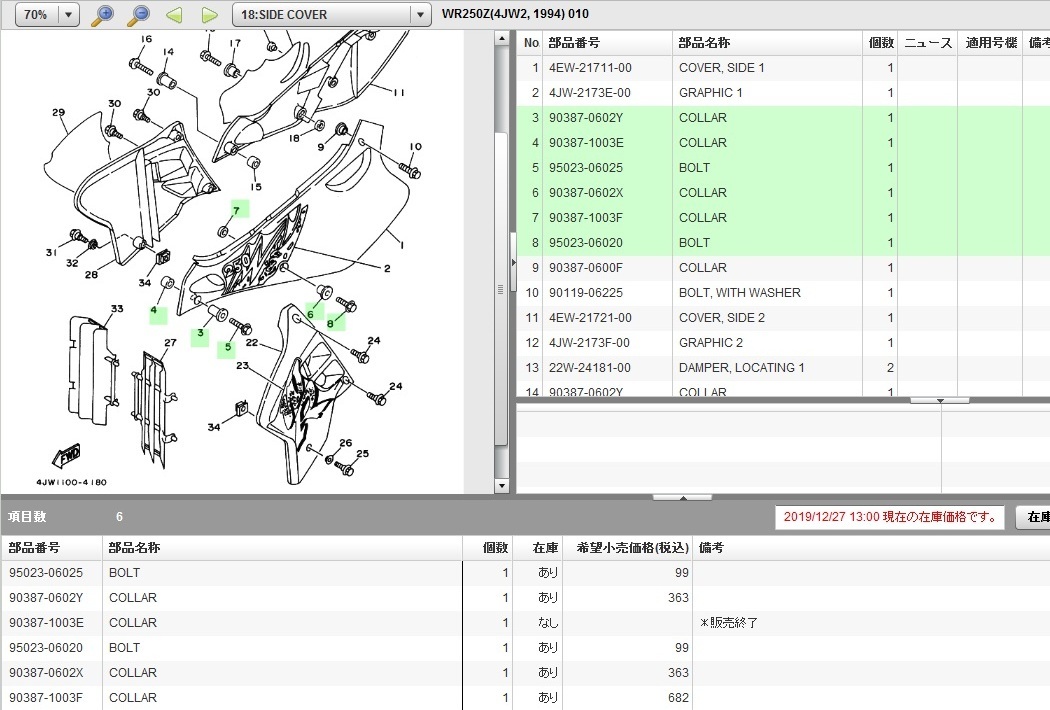Viewport: 1050px width, 710px height.
Task: Click the ＊販売終了 remark text
Action: 729,623
